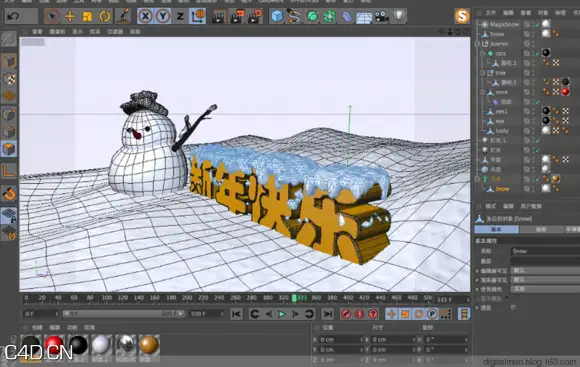Collapse the xueren object group
Viewport: 580px width, 367px height.
(x=478, y=44)
